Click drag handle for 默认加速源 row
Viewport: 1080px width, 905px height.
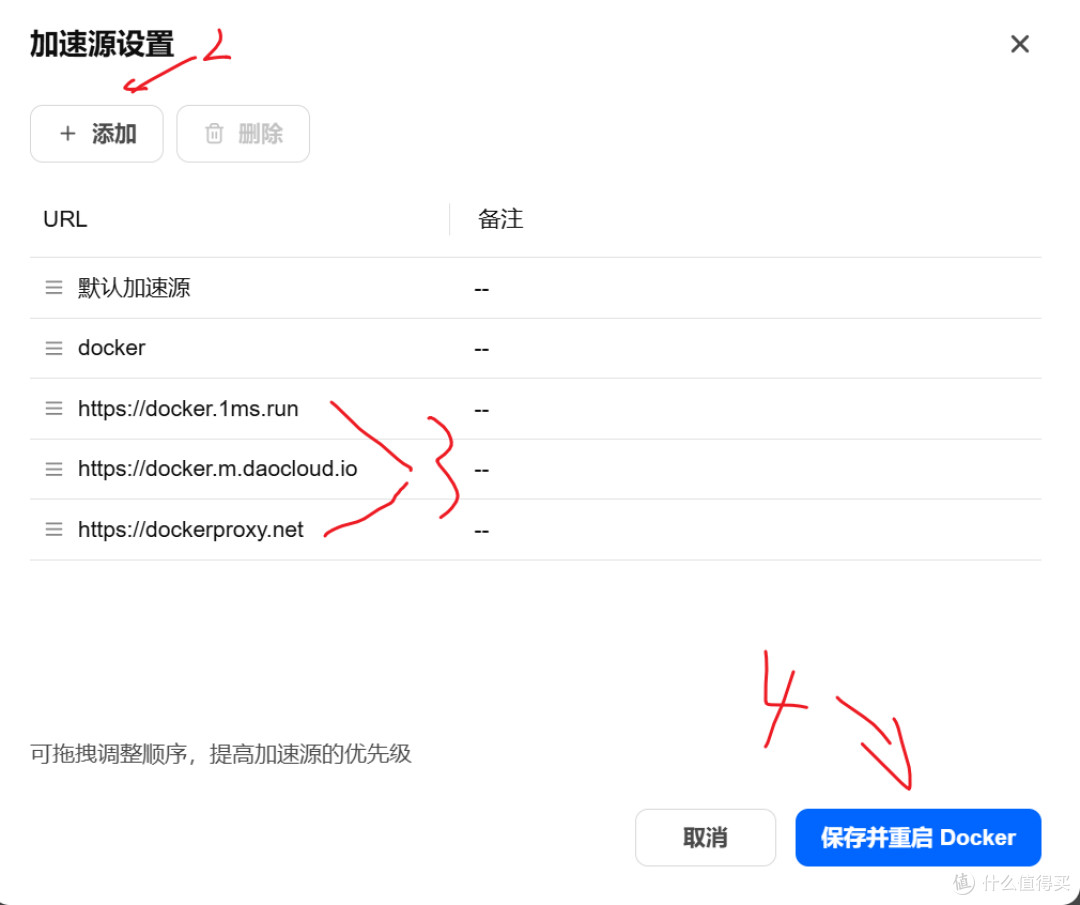pyautogui.click(x=54, y=287)
